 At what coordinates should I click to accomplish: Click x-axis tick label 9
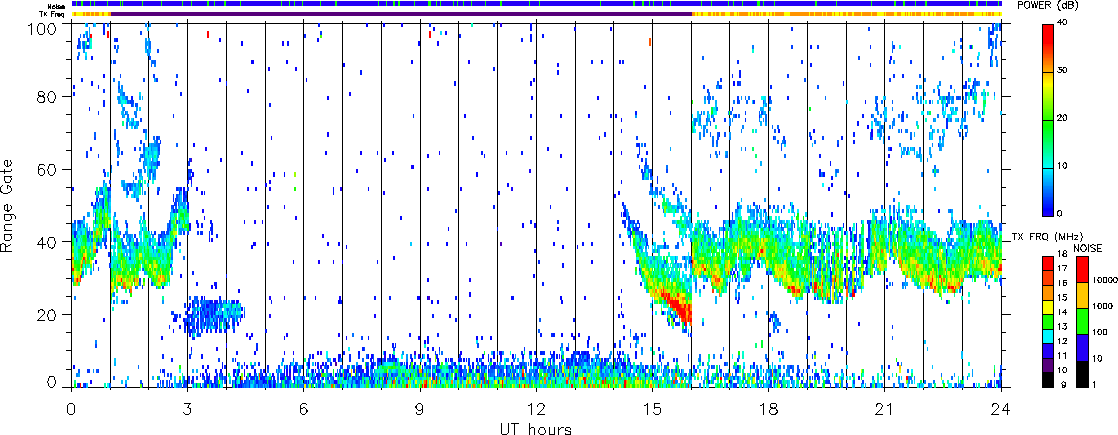[x=420, y=409]
